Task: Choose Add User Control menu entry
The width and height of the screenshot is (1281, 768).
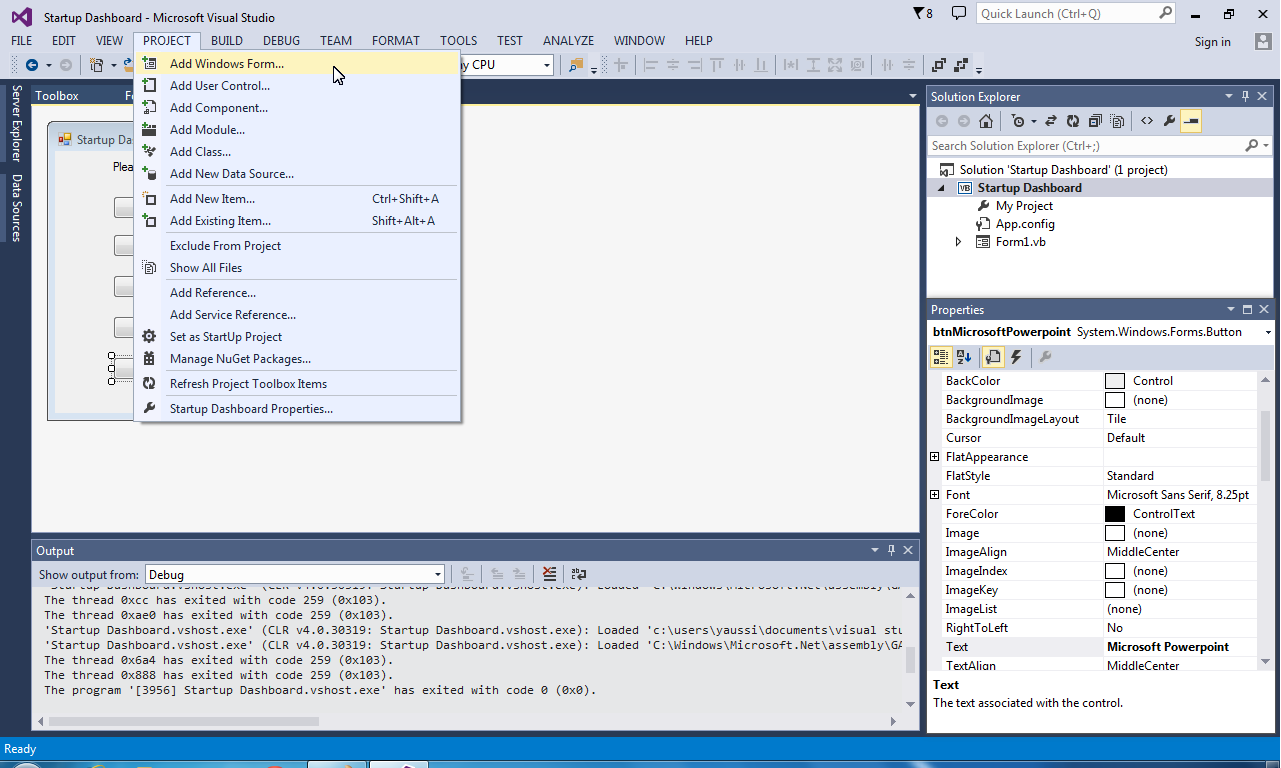Action: coord(298,86)
